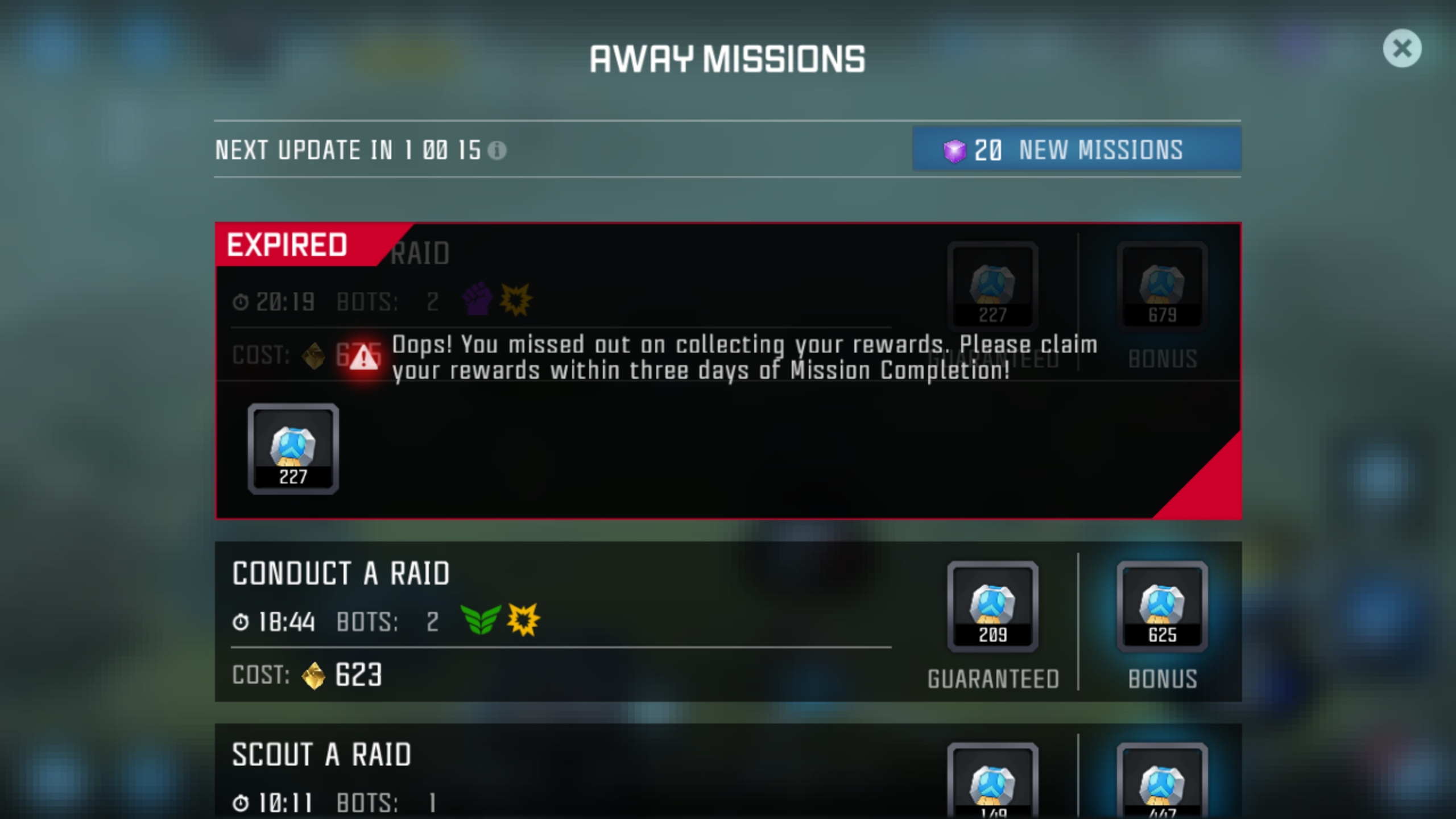The image size is (1456, 819).
Task: Tap the yellow burst class icon in Conduct a Raid
Action: [x=523, y=619]
